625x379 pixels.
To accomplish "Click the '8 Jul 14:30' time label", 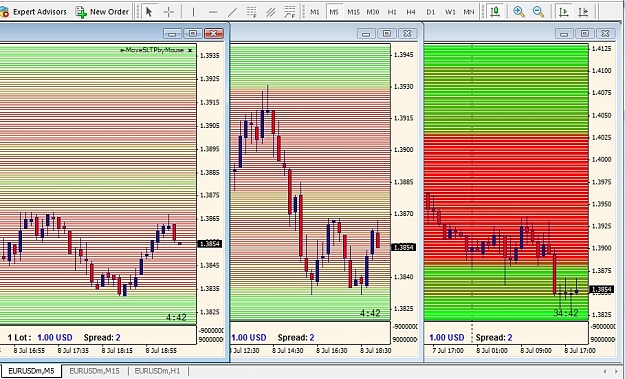I will [288, 351].
